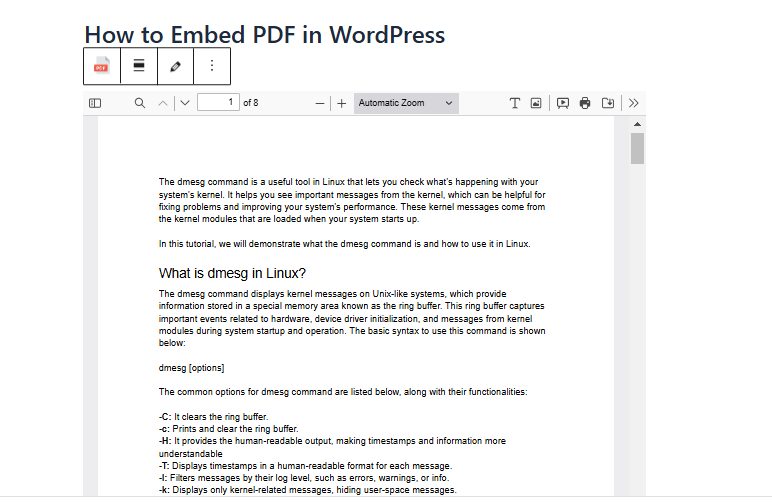Download the PDF file

608,103
